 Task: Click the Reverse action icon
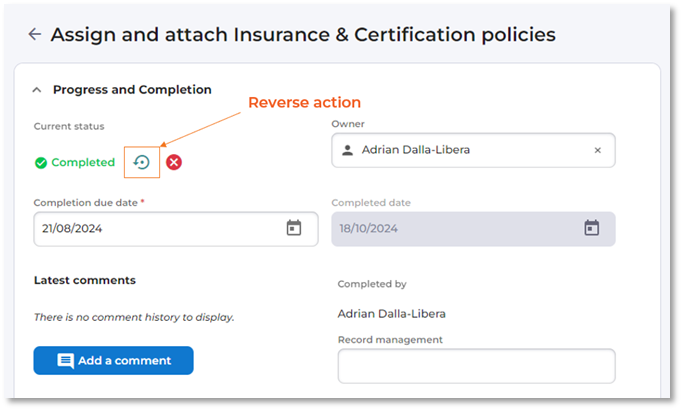[x=142, y=162]
